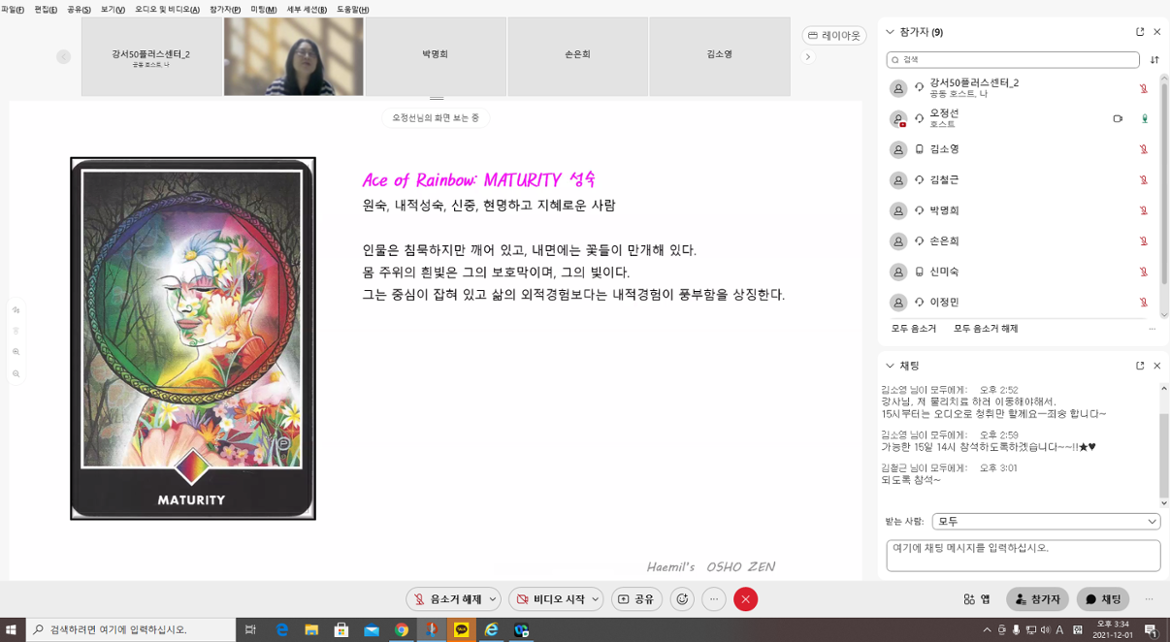The height and width of the screenshot is (642, 1170).
Task: Click the reactions smiley icon in meeting controls
Action: (x=682, y=599)
